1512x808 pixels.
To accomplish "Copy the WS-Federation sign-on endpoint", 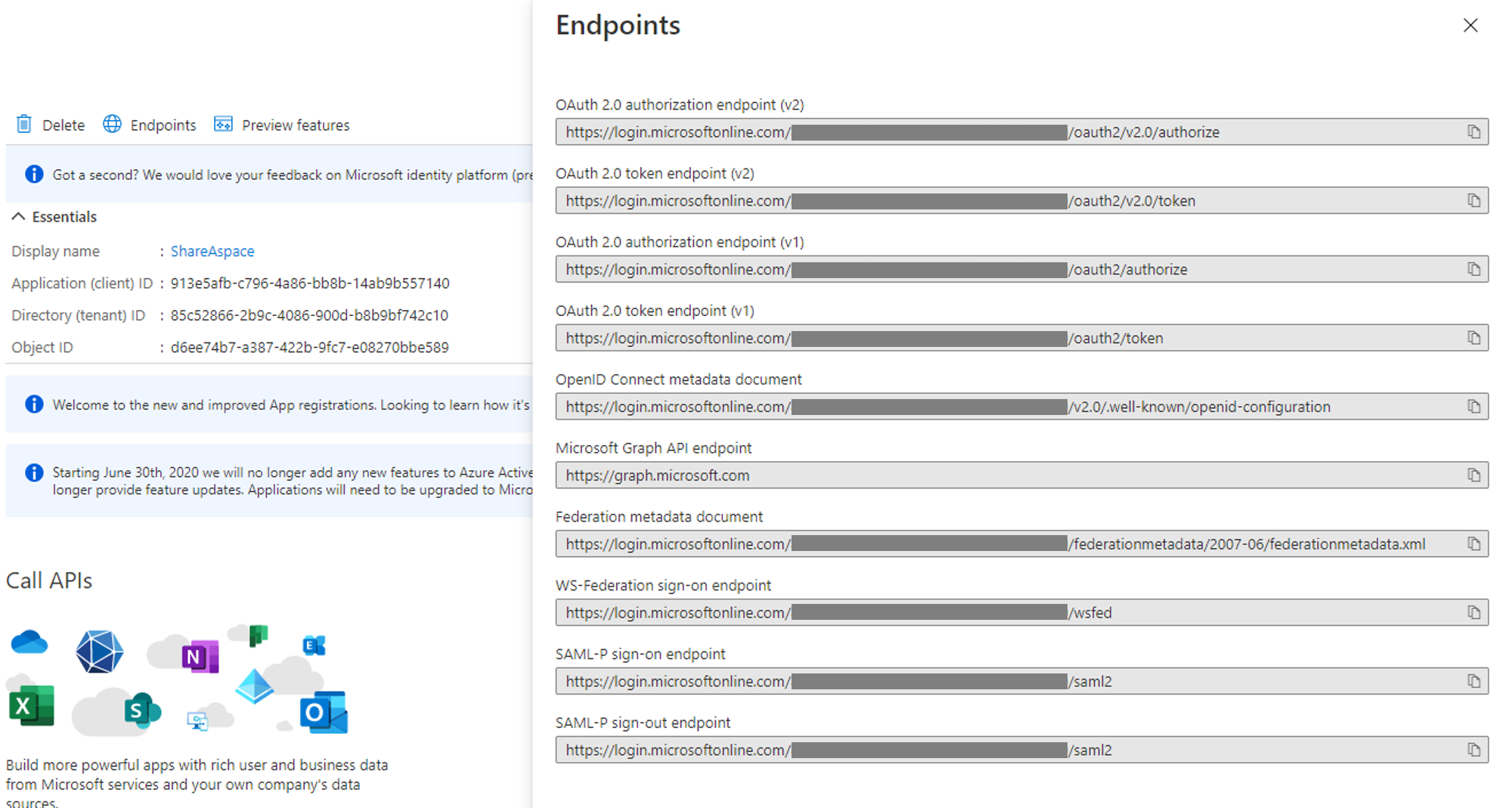I will point(1473,612).
